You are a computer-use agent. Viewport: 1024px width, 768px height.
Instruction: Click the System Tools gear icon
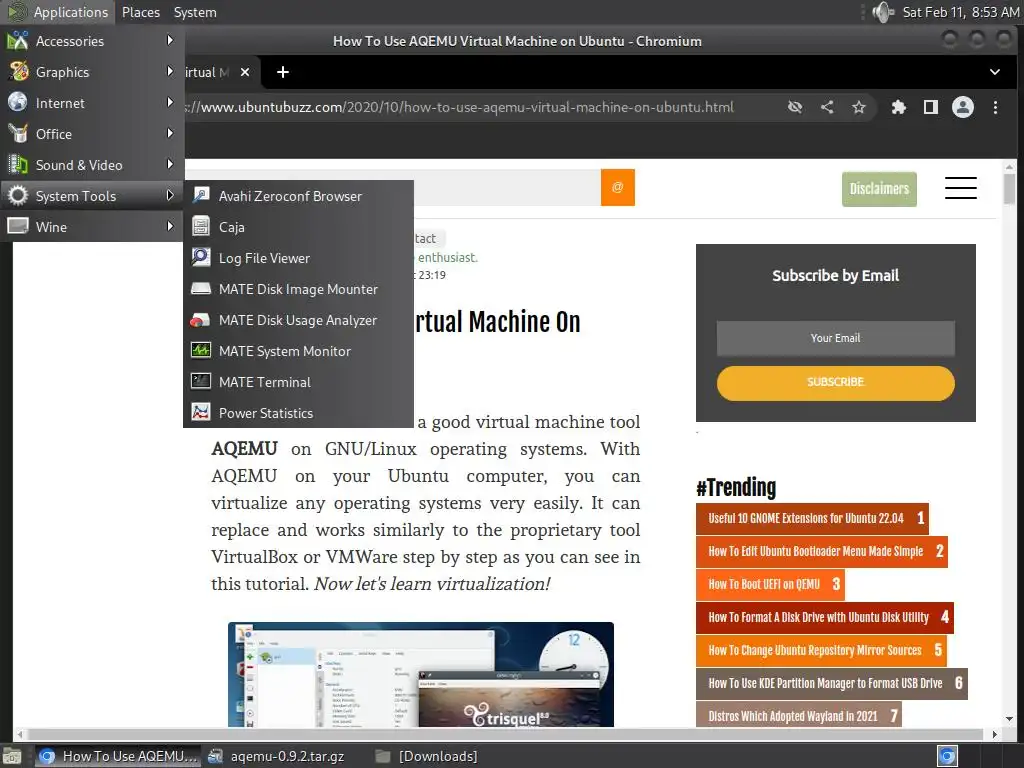tap(18, 196)
